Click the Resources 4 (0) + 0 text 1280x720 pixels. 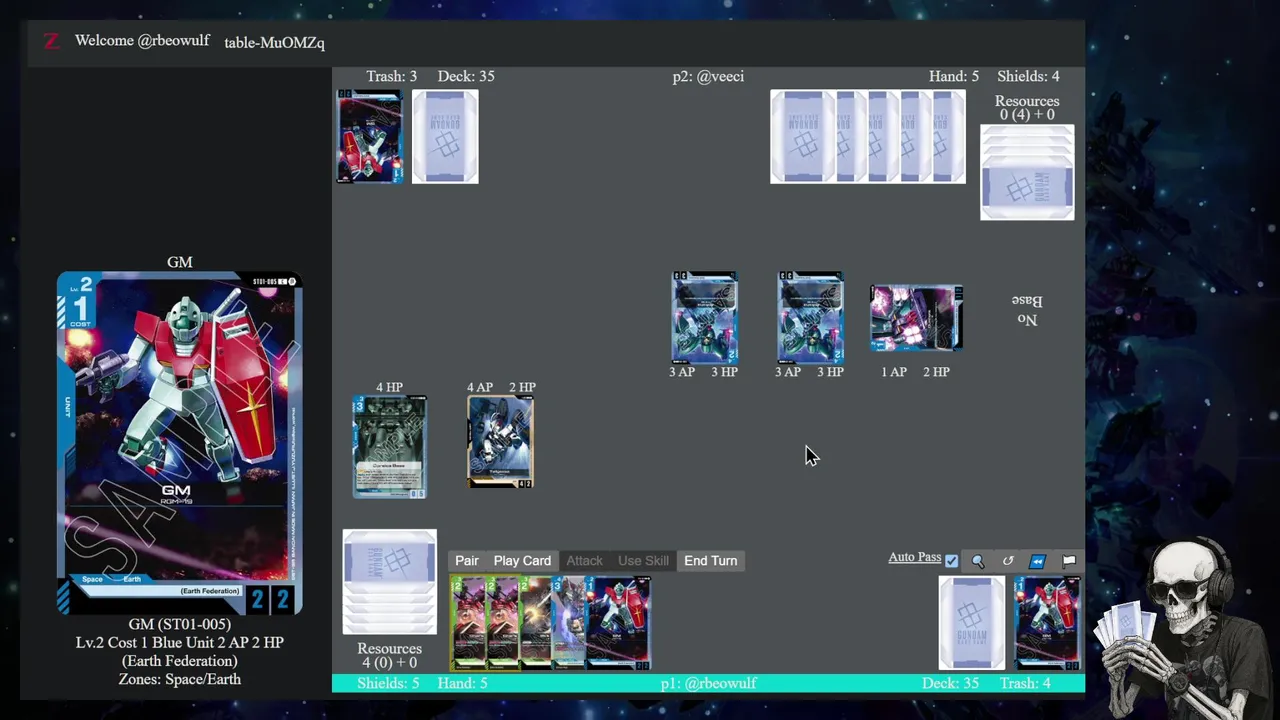(390, 655)
